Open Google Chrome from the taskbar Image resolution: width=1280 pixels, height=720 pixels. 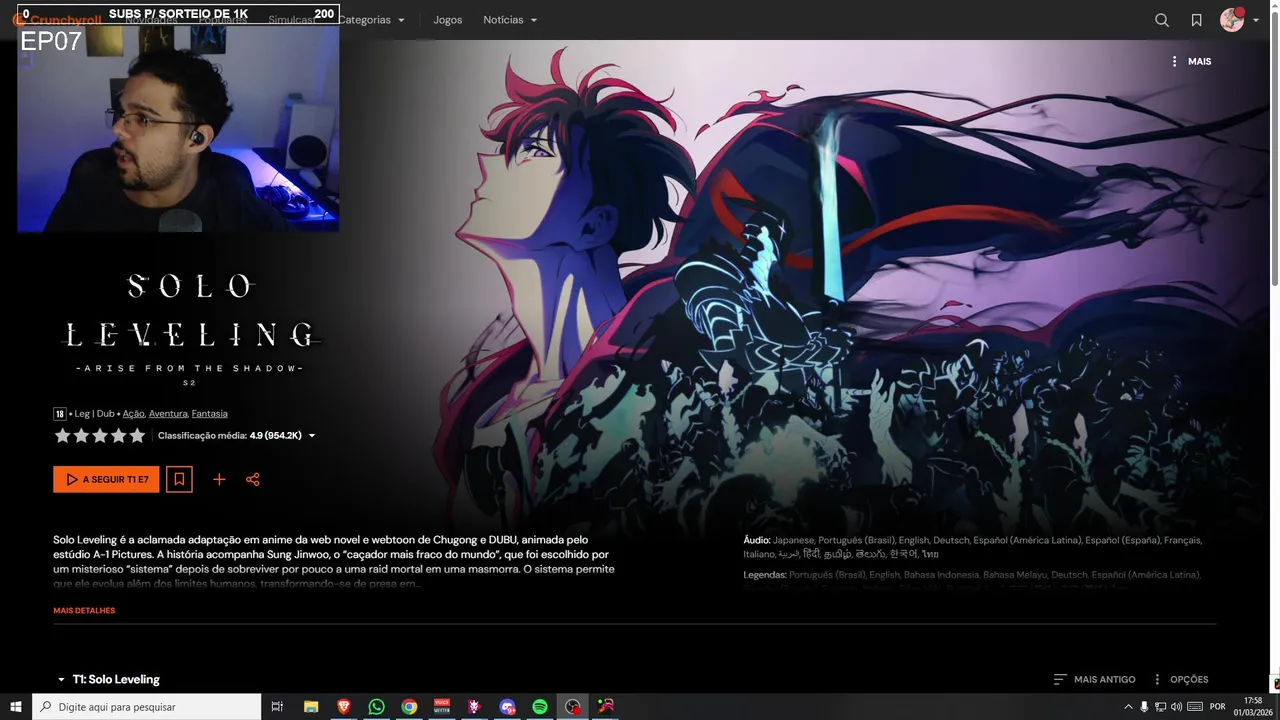(x=409, y=706)
